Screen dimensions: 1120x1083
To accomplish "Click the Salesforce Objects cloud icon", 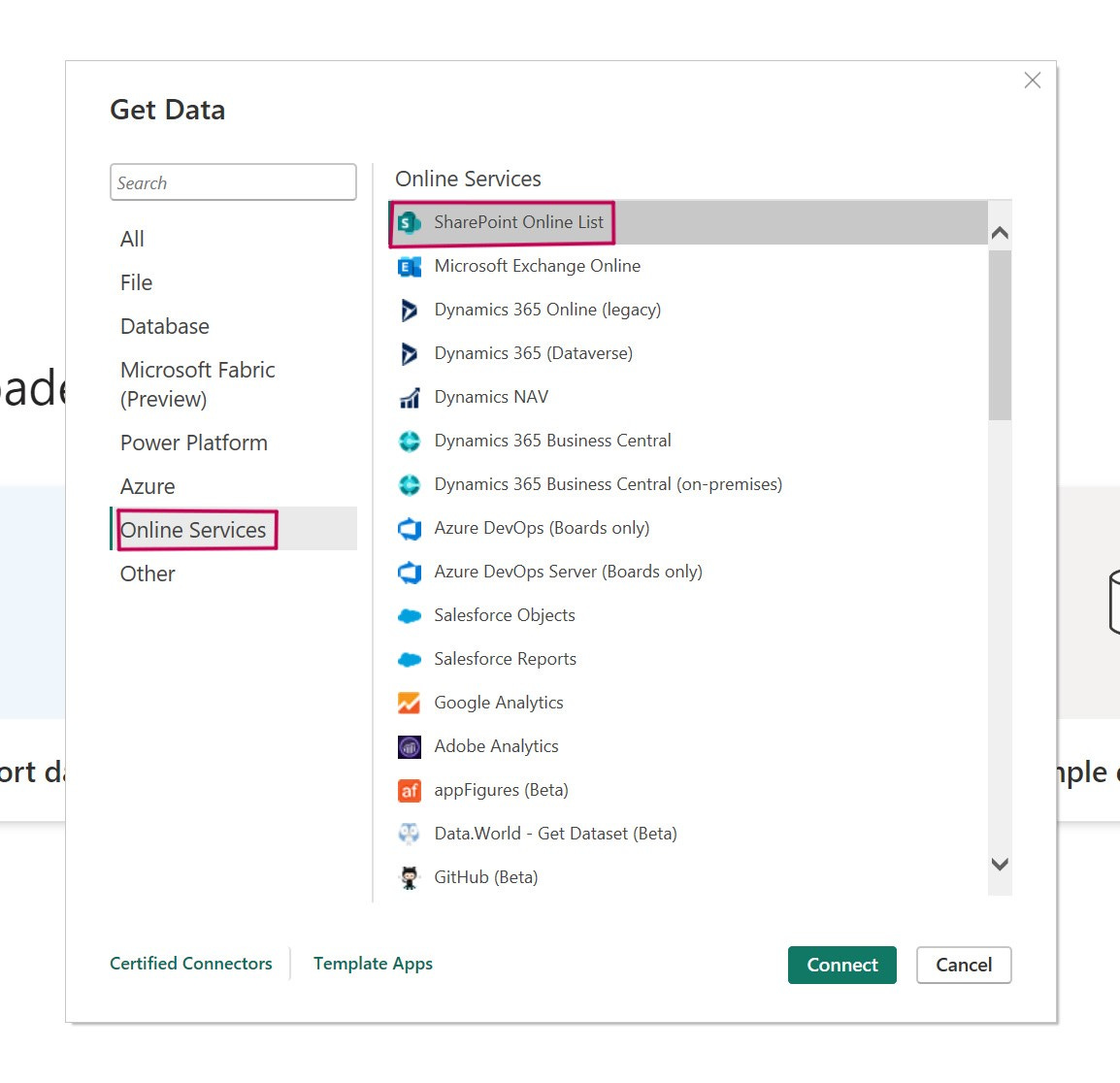I will 410,616.
